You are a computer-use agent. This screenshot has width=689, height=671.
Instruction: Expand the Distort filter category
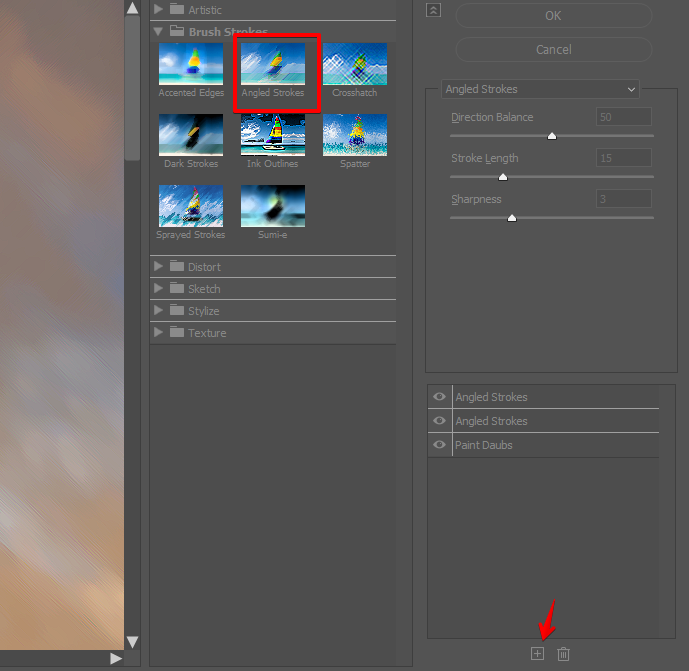coord(158,266)
